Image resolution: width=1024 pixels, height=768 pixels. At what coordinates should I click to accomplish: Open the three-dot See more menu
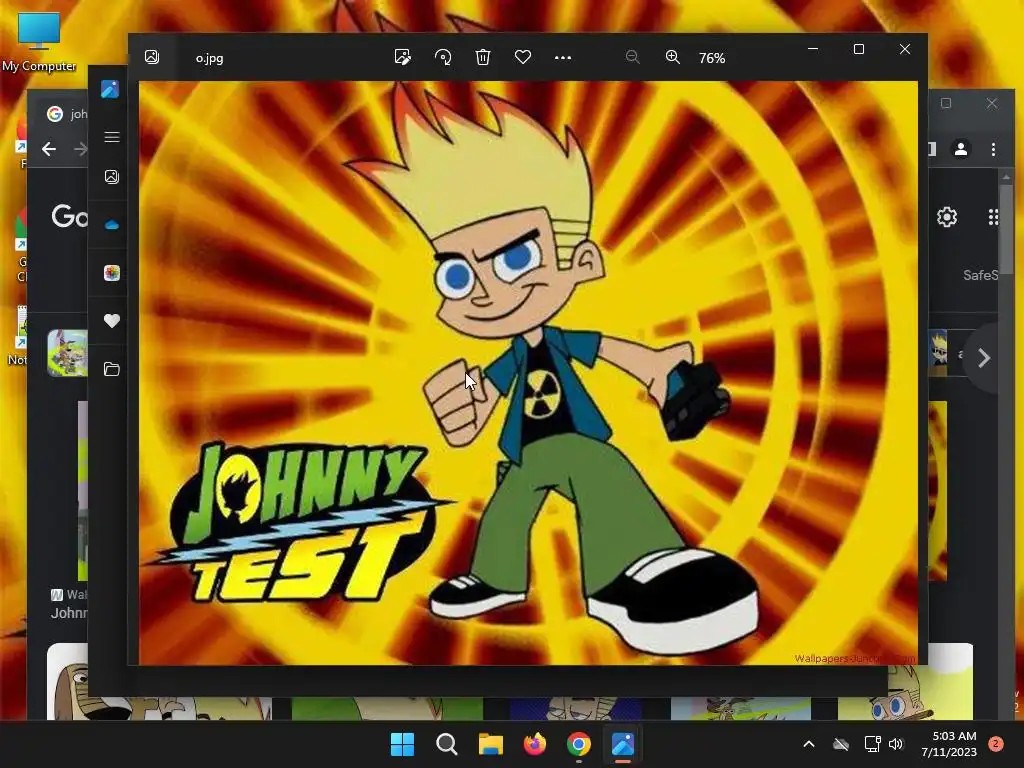(x=562, y=57)
